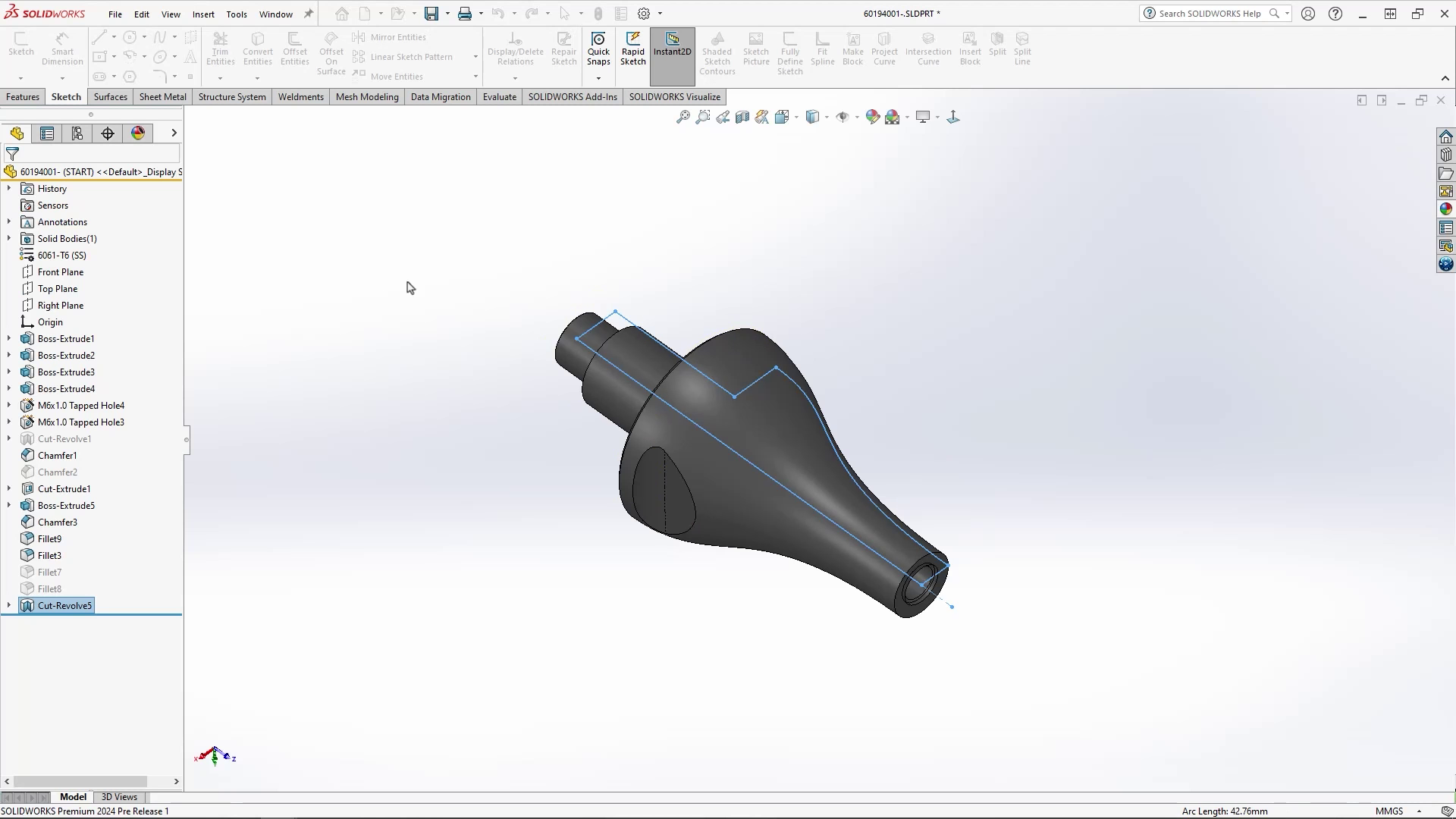Open the Display Style dropdown
This screenshot has width=1456, height=819.
(x=827, y=117)
